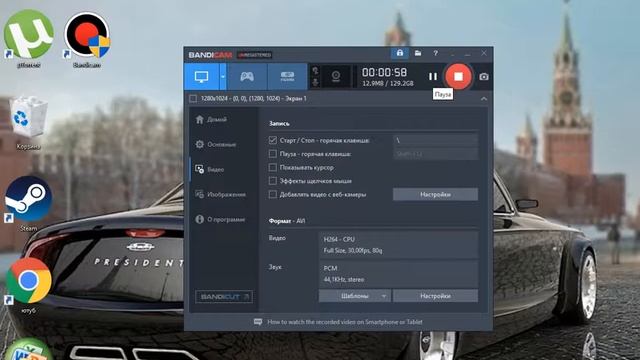The image size is (640, 360).
Task: Click the 00:00:58 recording timer
Action: pyautogui.click(x=384, y=72)
